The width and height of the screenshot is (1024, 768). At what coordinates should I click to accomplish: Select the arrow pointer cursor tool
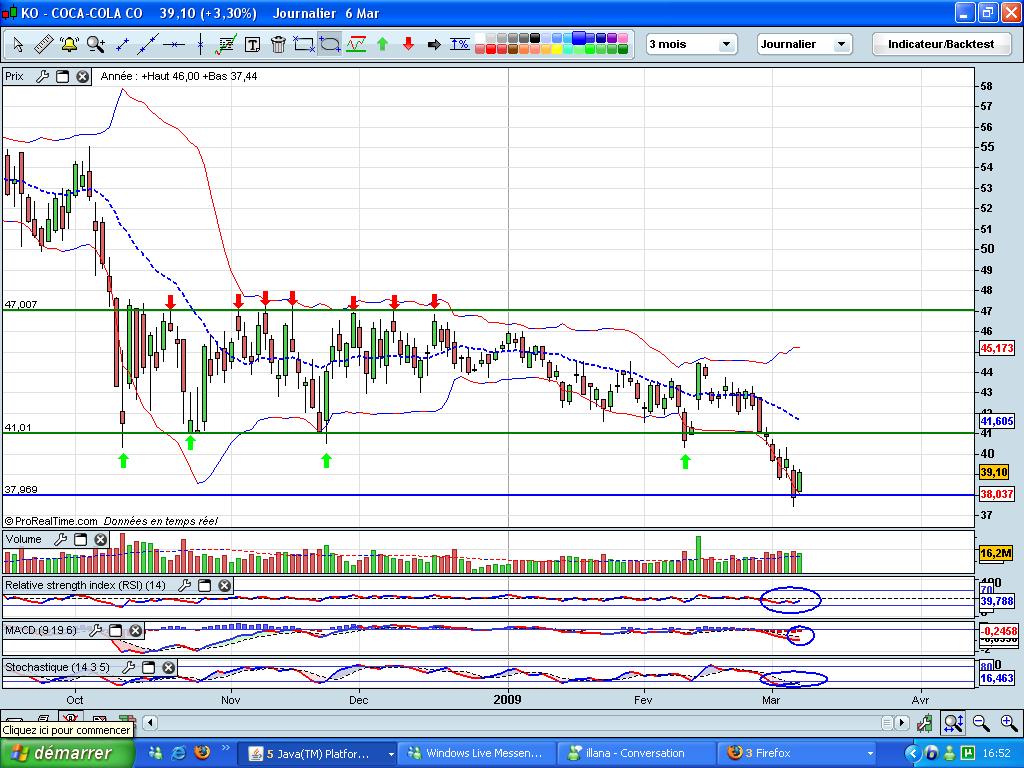(x=18, y=44)
